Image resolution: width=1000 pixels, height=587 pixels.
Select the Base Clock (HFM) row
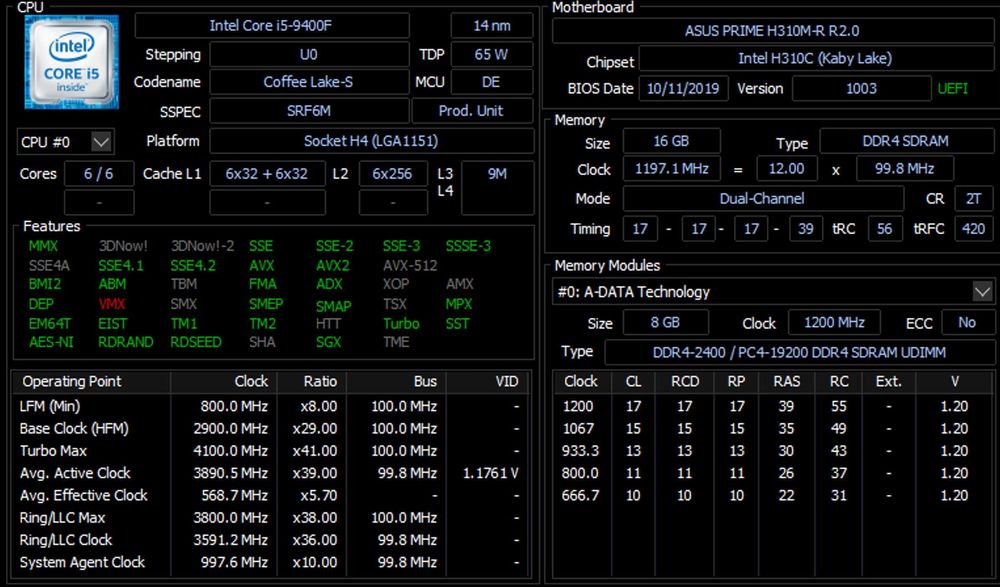click(x=270, y=428)
